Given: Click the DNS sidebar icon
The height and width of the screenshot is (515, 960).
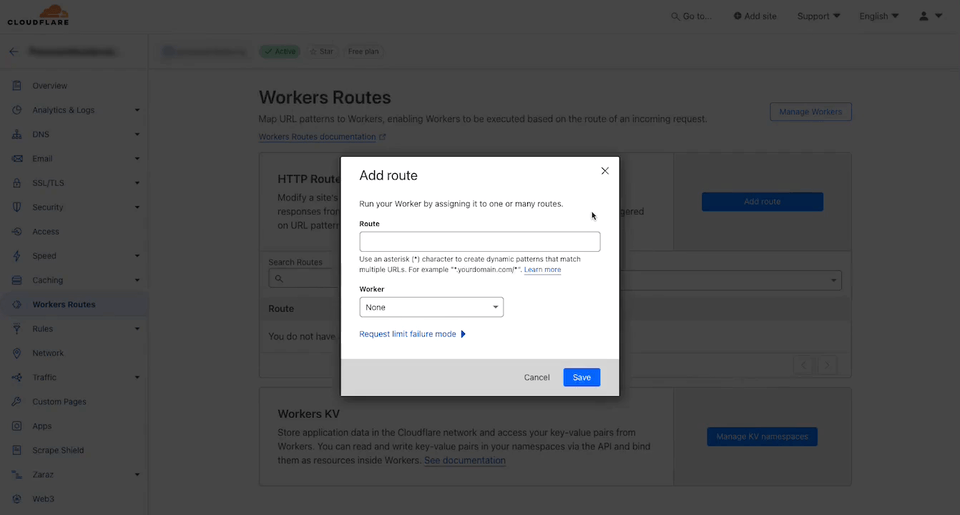Looking at the screenshot, I should (17, 134).
